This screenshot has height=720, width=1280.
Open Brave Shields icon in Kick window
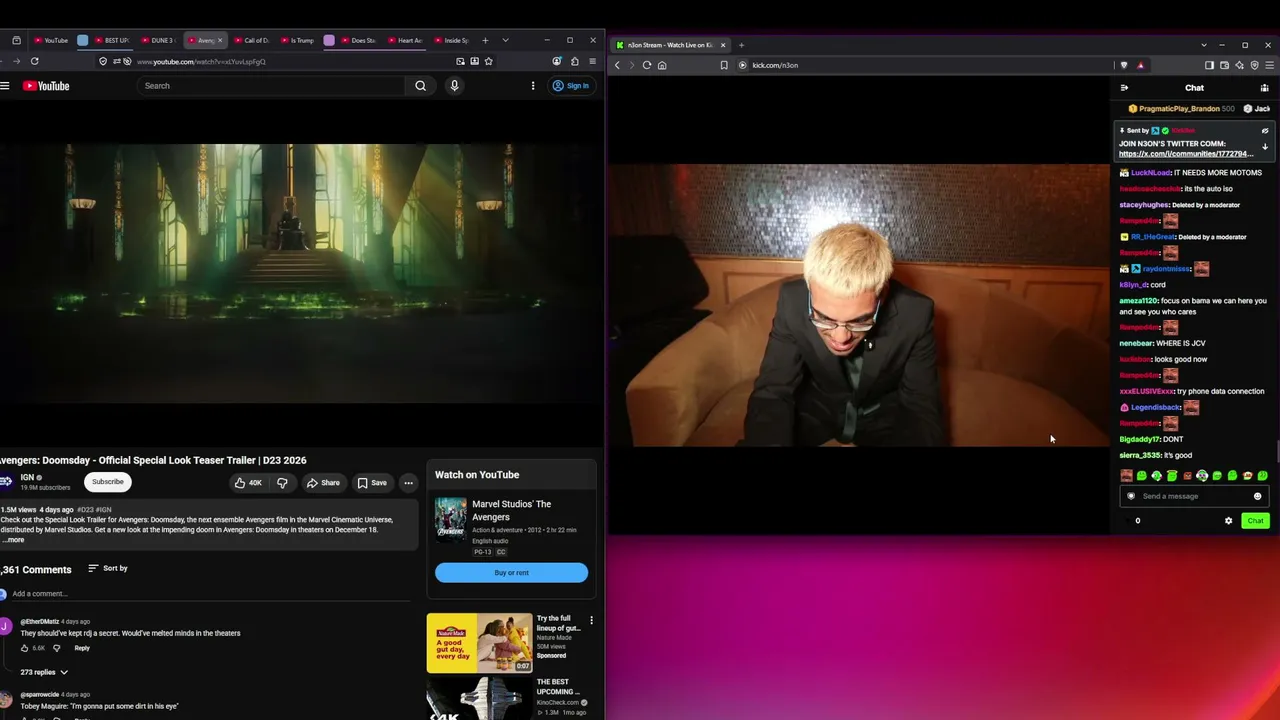click(1124, 65)
